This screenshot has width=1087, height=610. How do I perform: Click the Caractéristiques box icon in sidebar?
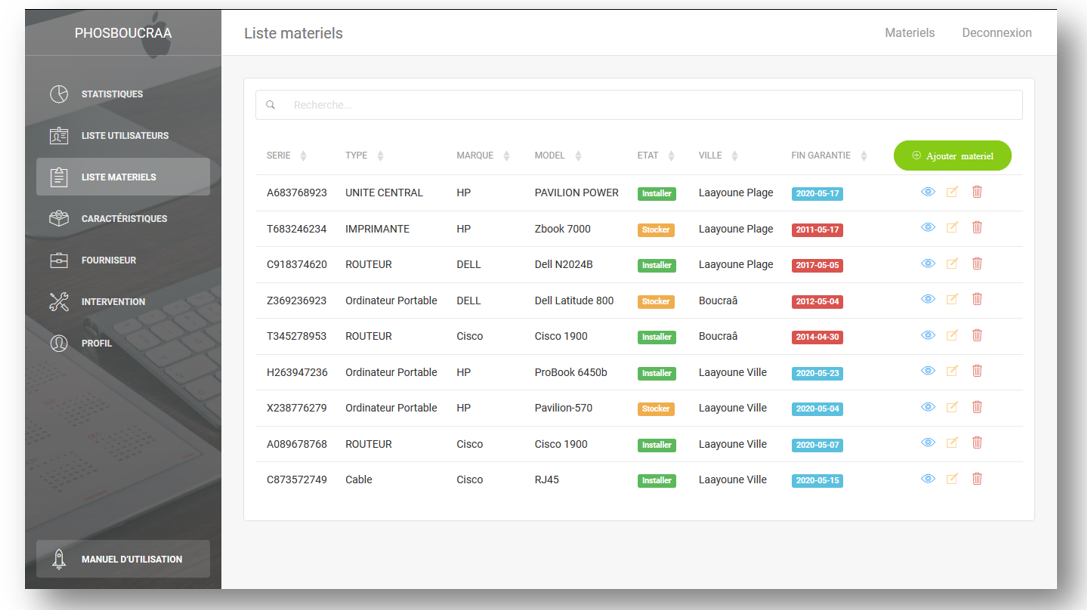59,218
